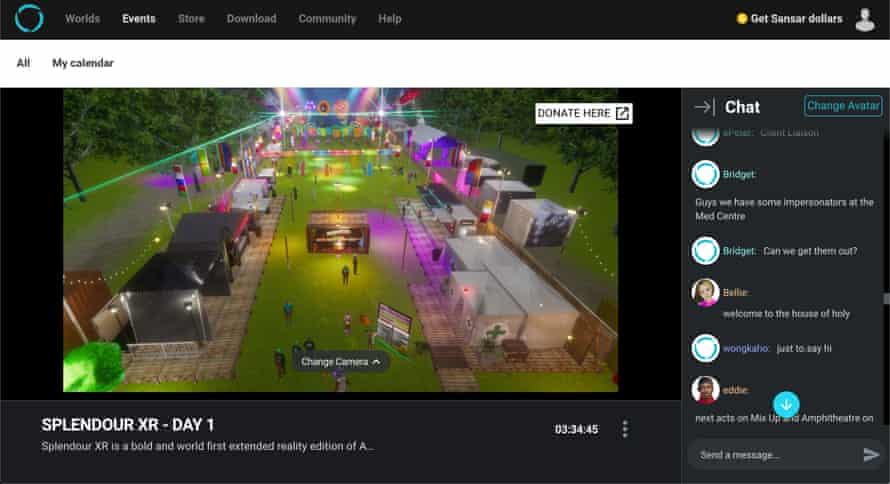Open the Events menu

pyautogui.click(x=138, y=19)
